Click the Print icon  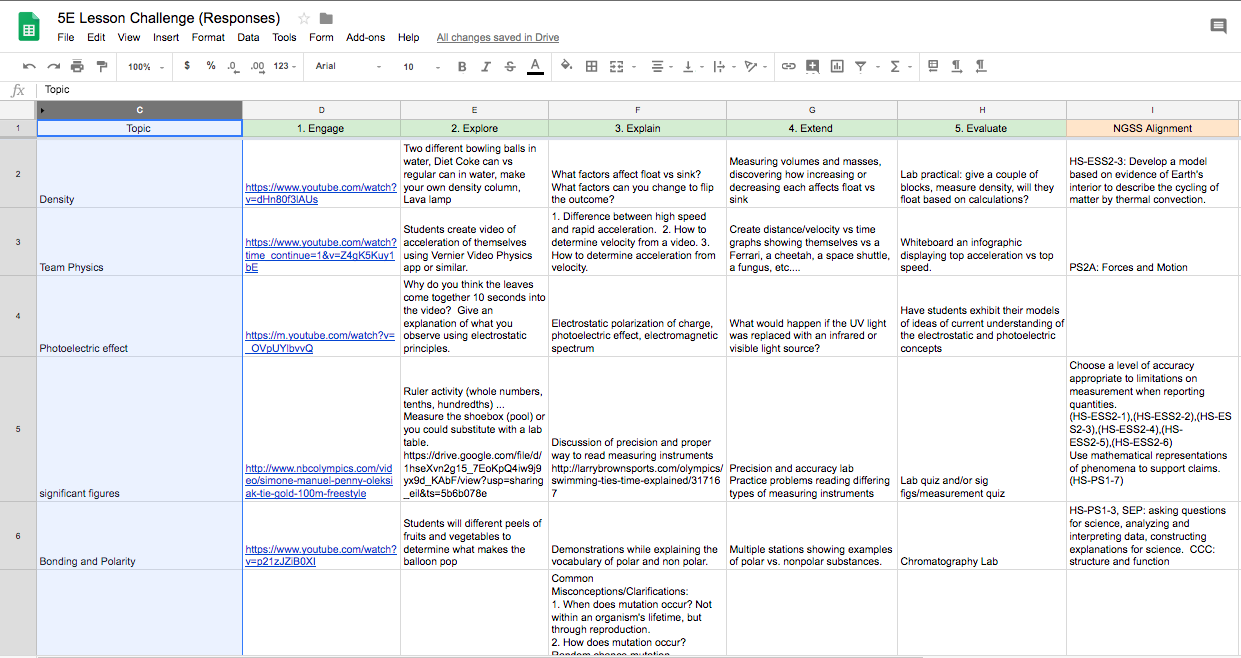click(78, 66)
